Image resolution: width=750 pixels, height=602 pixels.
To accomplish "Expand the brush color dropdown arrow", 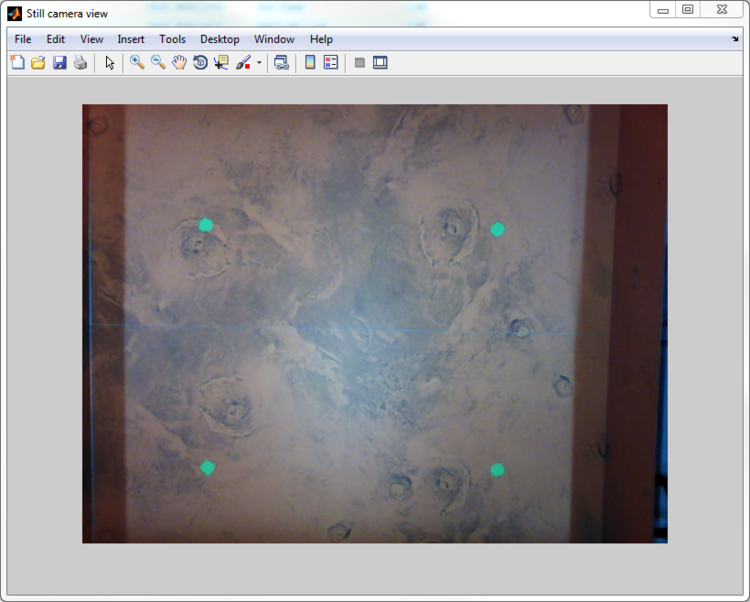I will pyautogui.click(x=259, y=63).
